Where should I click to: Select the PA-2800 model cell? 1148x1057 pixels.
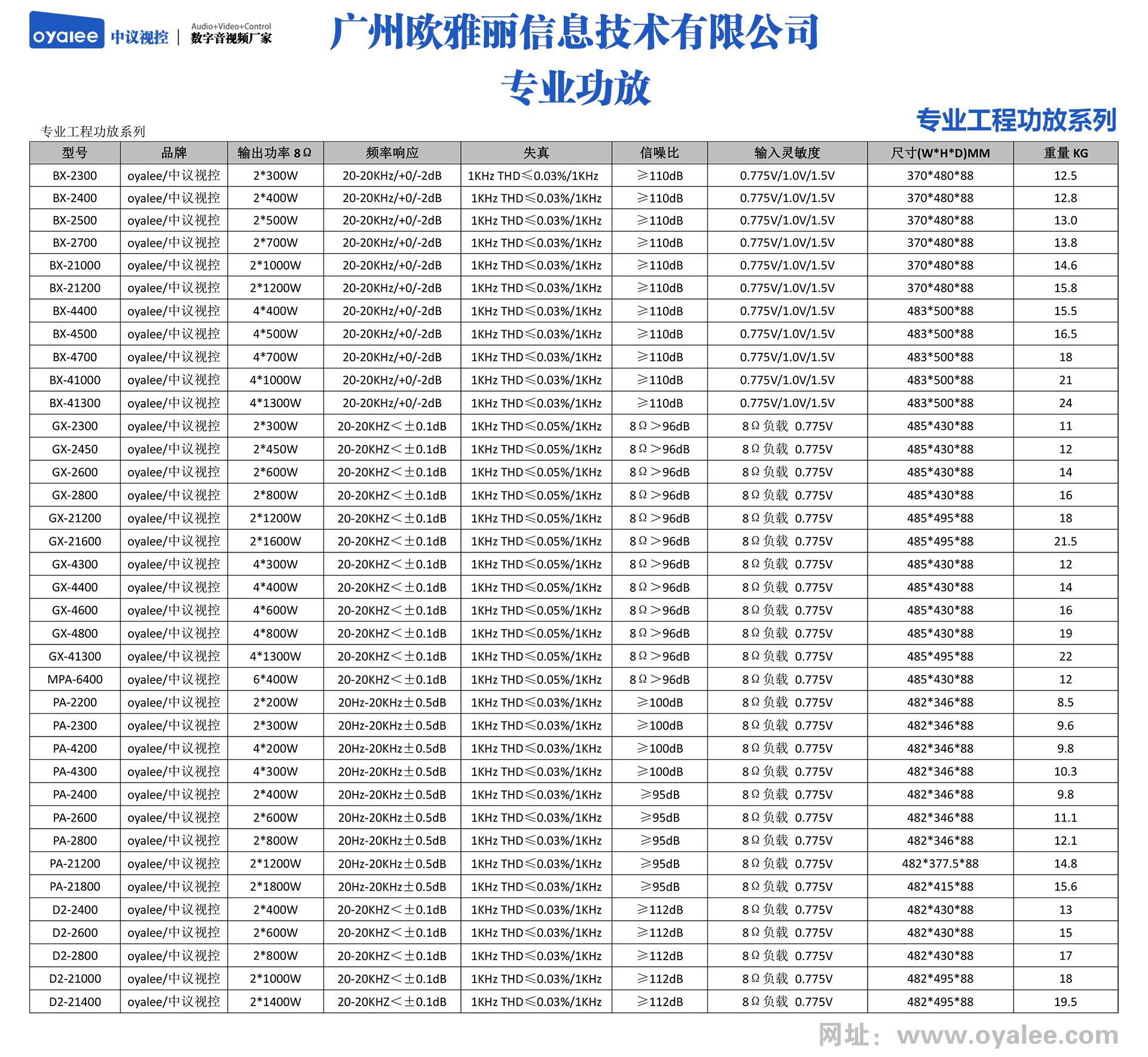click(75, 840)
